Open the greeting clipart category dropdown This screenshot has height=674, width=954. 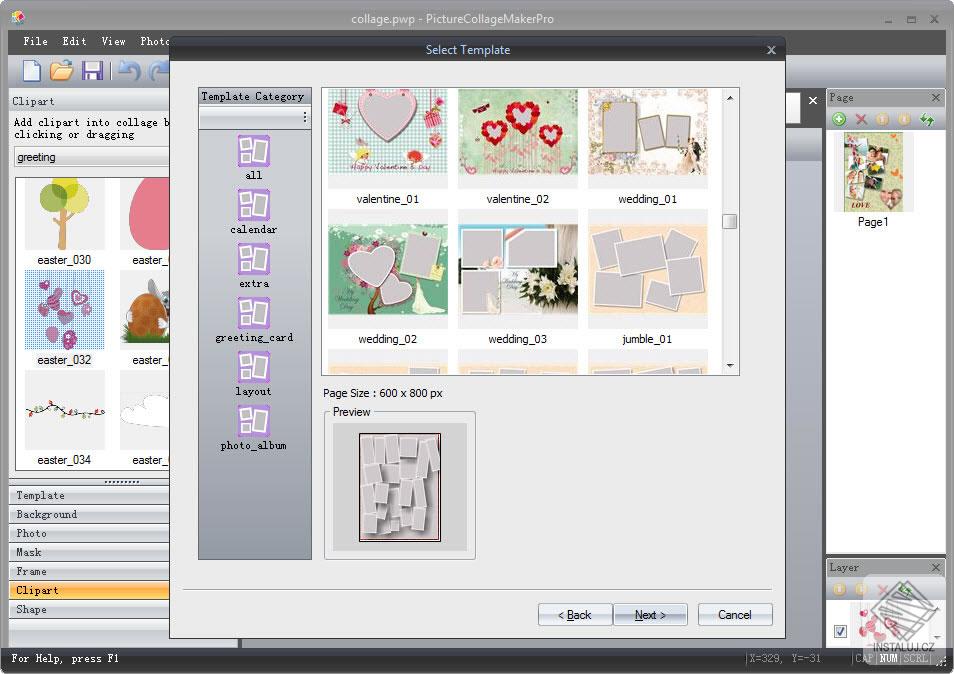pyautogui.click(x=92, y=157)
